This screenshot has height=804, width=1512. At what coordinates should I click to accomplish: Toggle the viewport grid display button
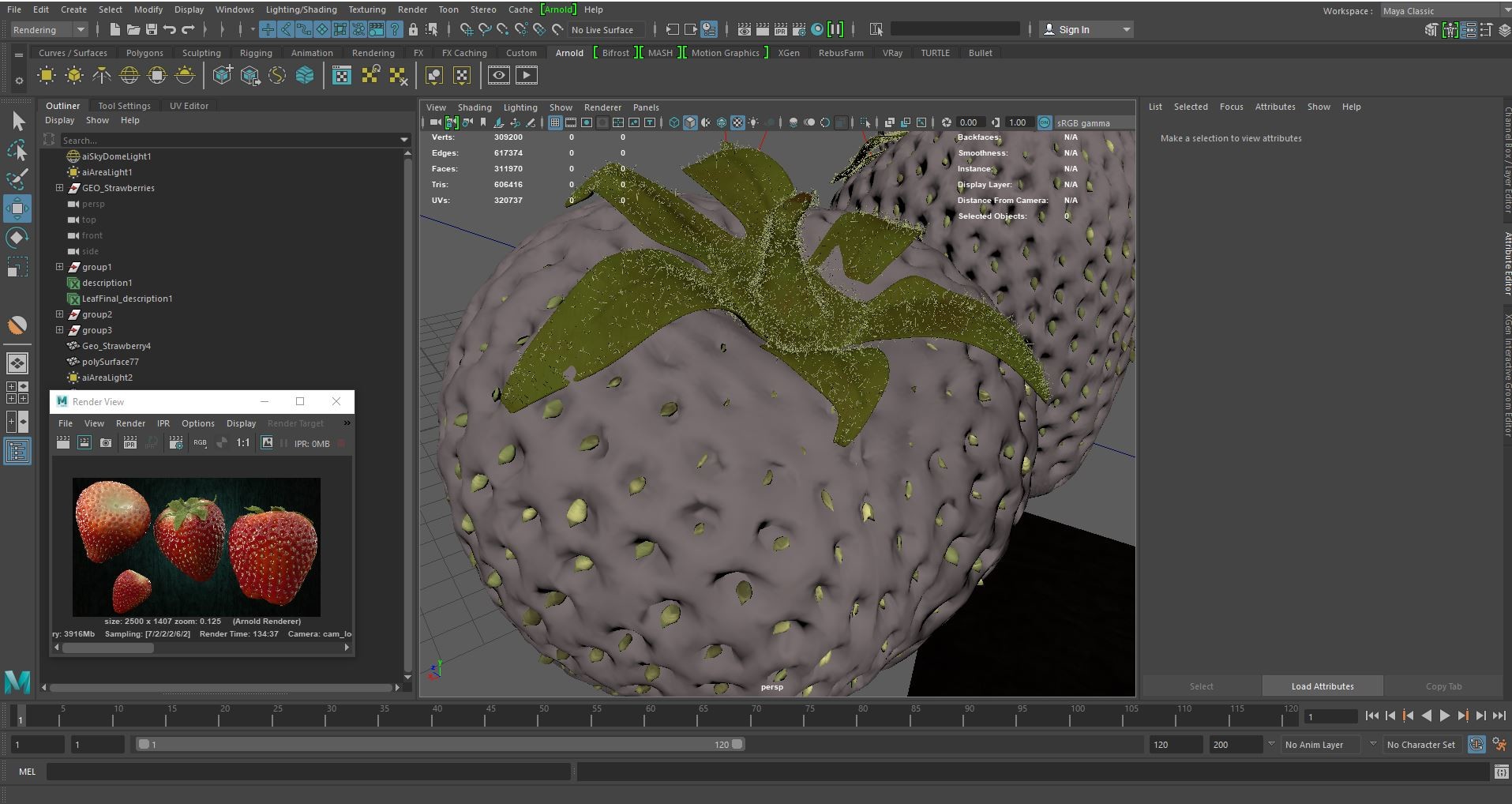click(x=555, y=122)
